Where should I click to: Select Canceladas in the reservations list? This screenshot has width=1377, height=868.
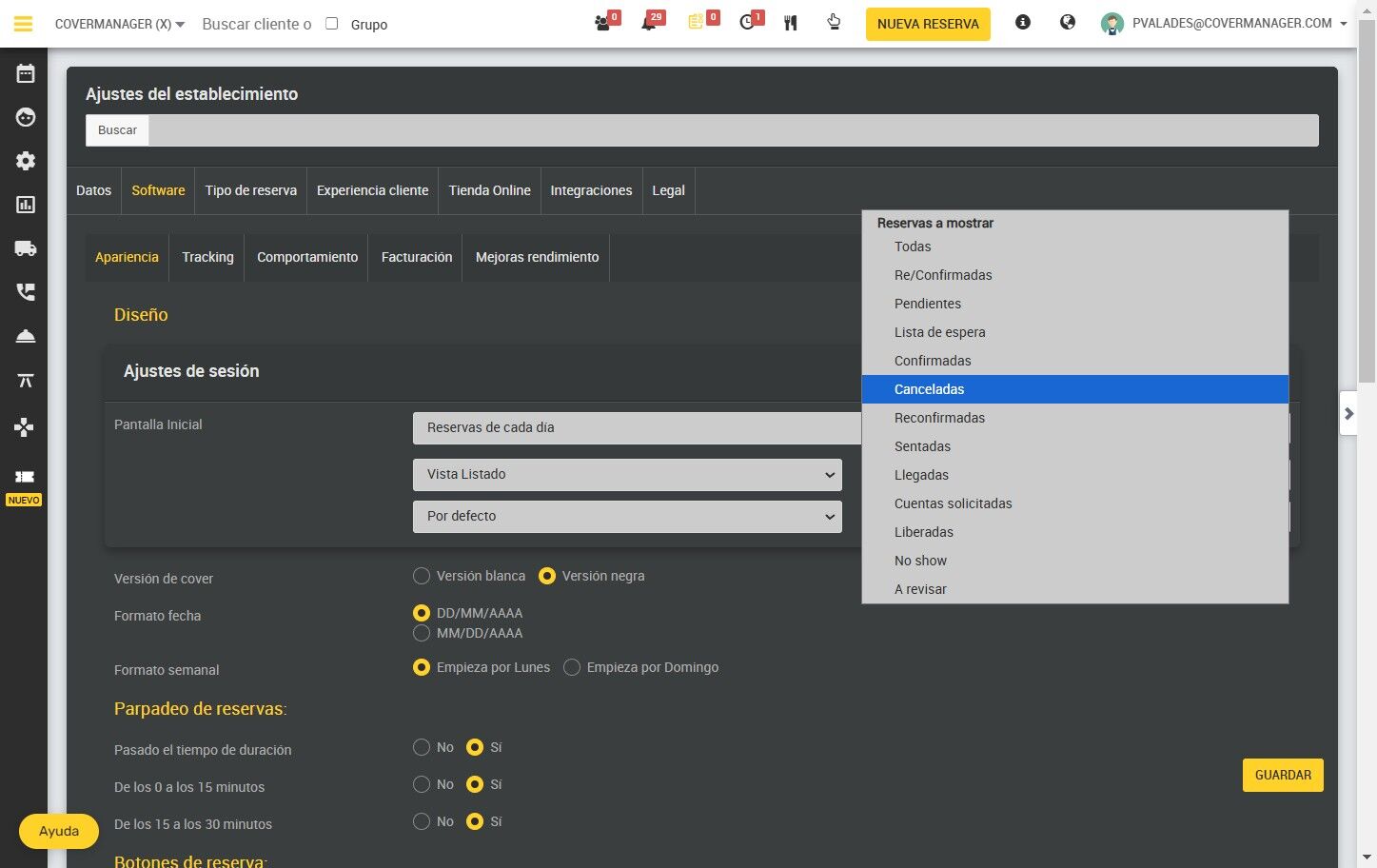[x=1074, y=389]
